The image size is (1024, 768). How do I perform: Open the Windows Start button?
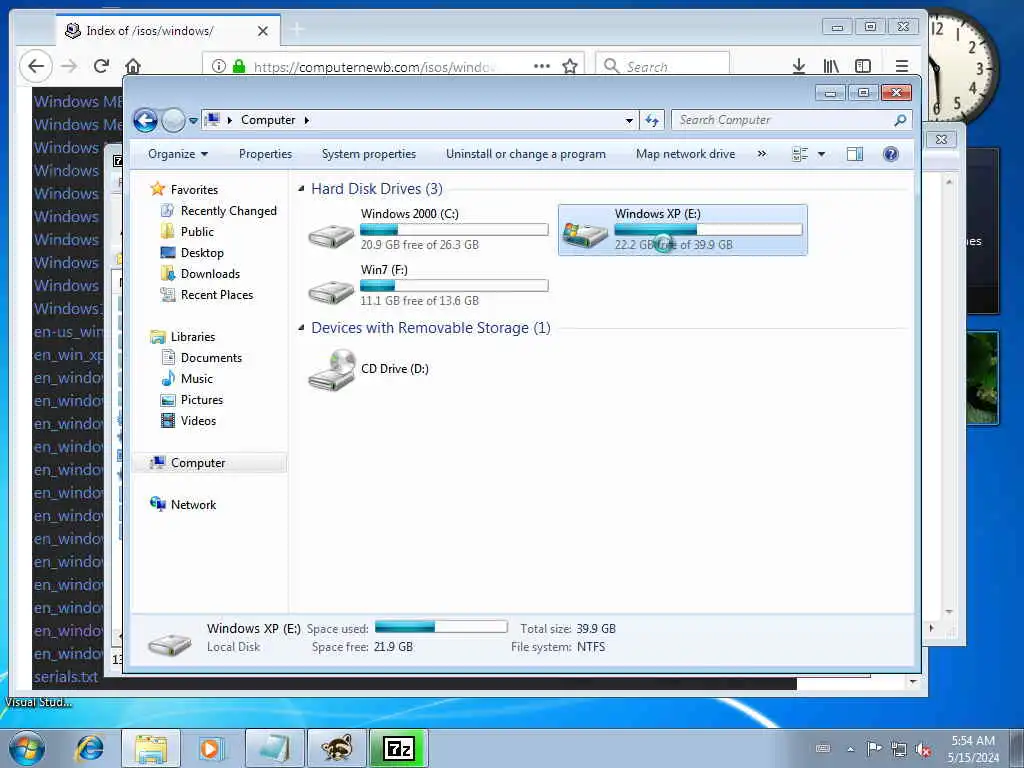(27, 748)
